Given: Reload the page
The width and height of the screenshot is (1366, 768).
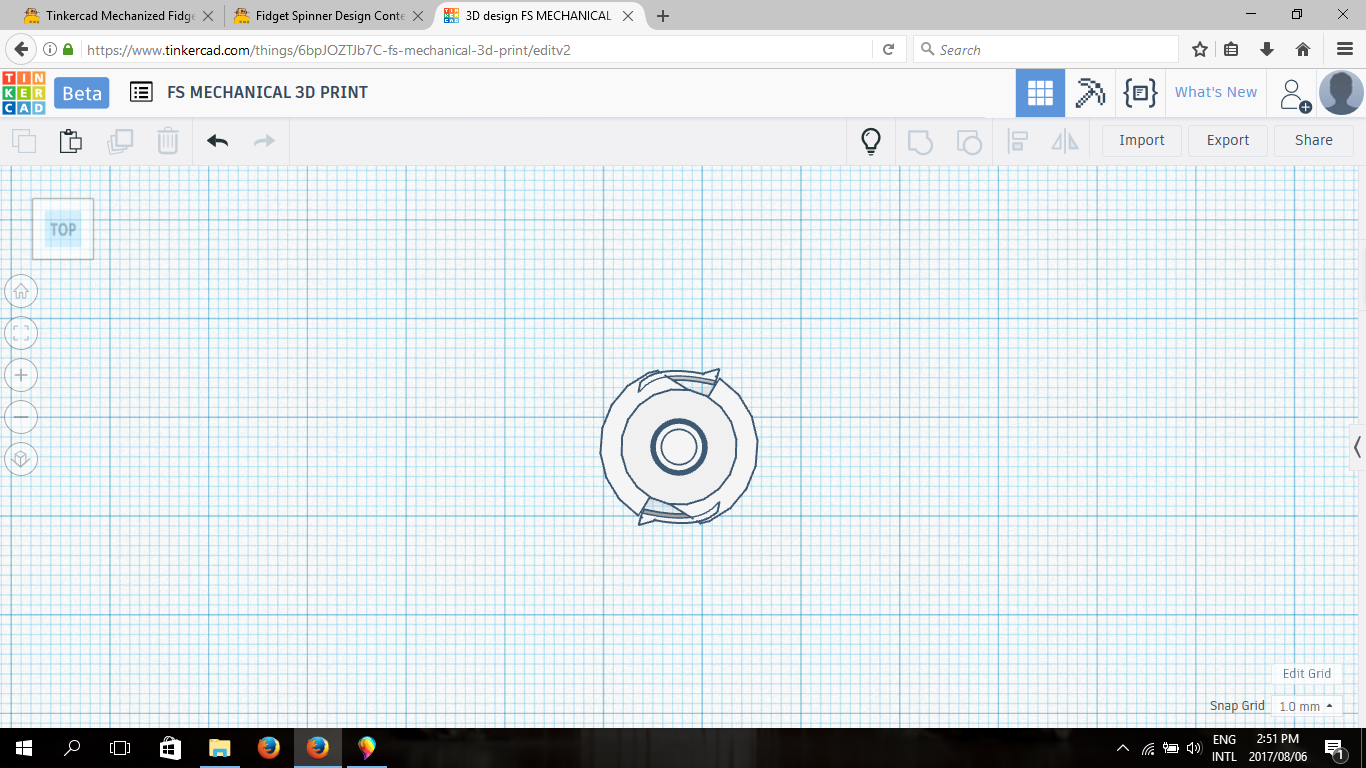Looking at the screenshot, I should click(x=888, y=50).
